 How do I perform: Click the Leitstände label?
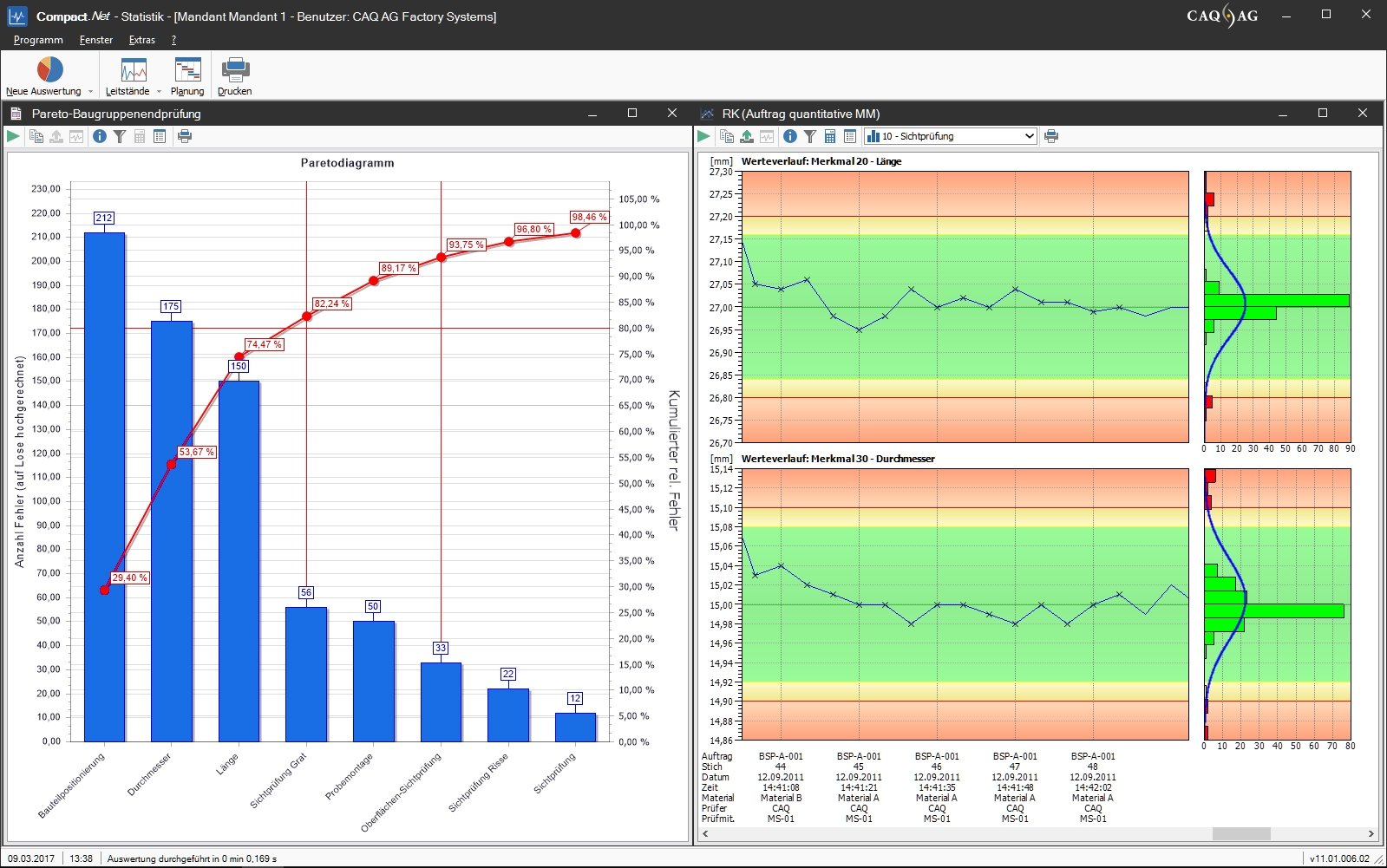pyautogui.click(x=128, y=91)
